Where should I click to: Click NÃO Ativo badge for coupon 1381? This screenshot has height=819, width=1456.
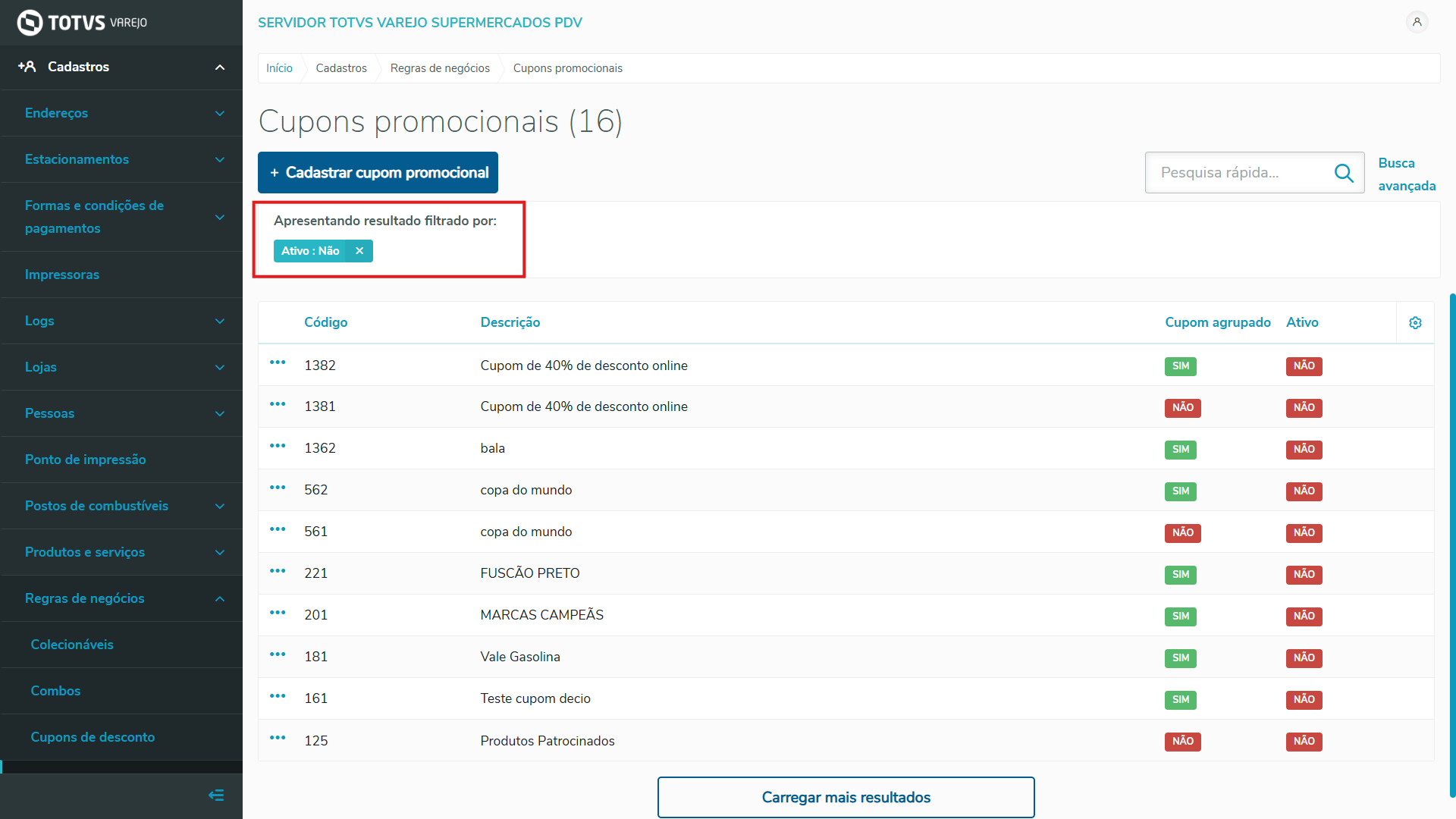[x=1304, y=408]
